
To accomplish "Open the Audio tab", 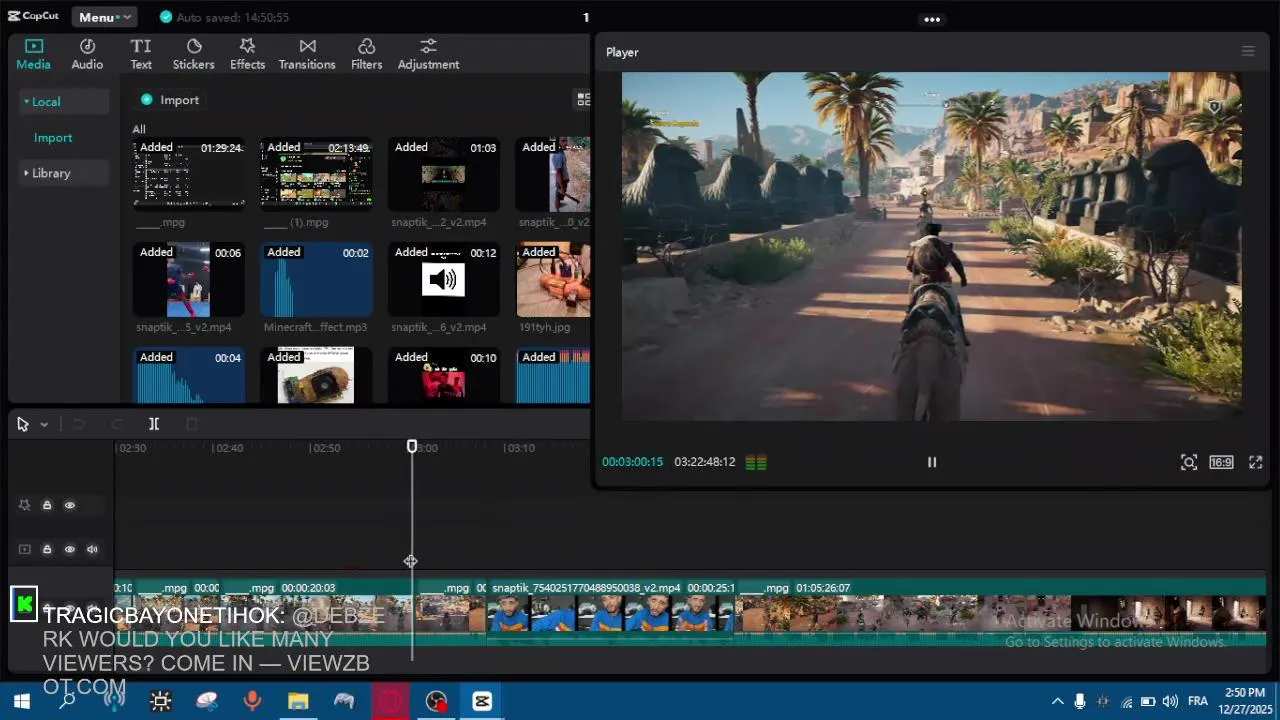I will [x=87, y=54].
